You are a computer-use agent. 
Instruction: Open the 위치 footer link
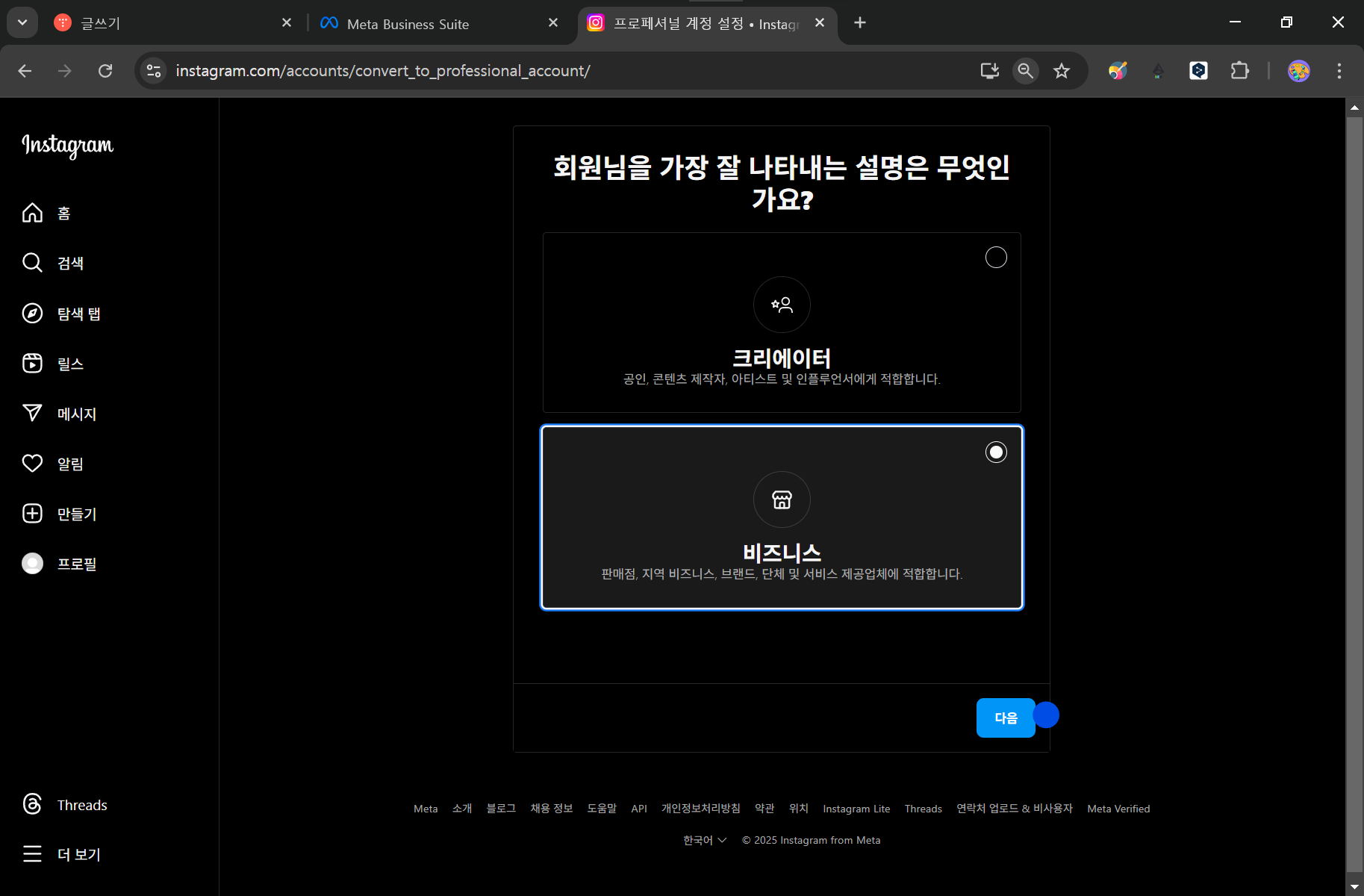799,809
